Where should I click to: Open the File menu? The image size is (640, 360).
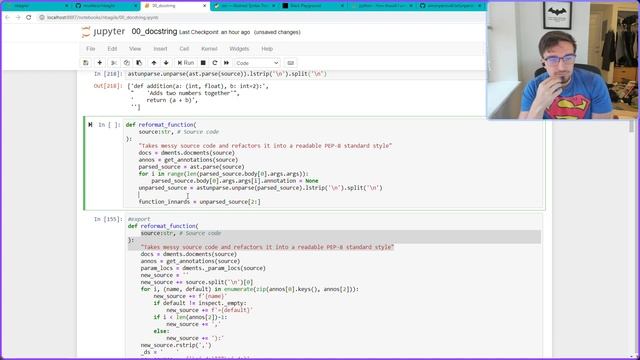pyautogui.click(x=91, y=49)
